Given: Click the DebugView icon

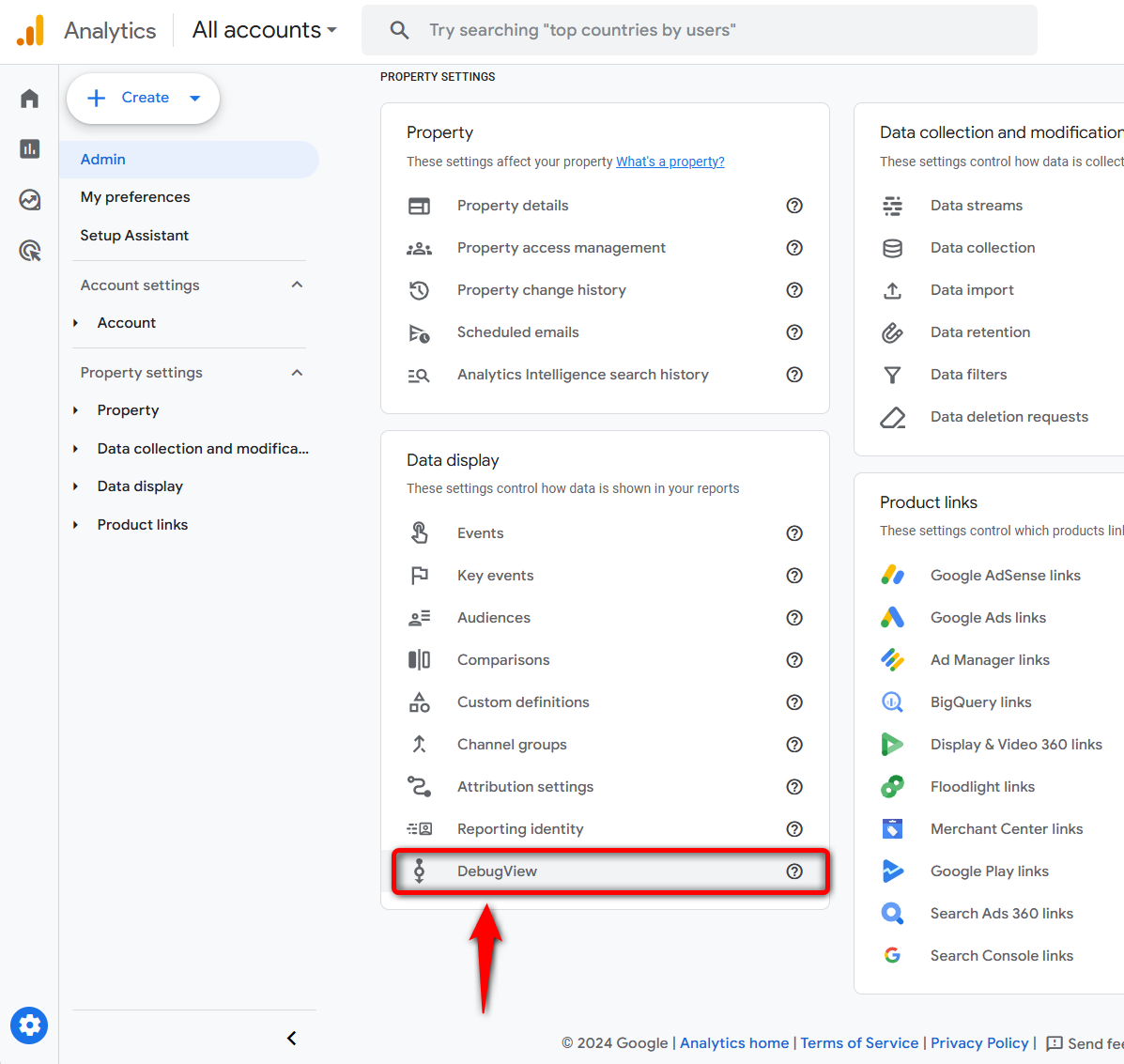Looking at the screenshot, I should 420,871.
